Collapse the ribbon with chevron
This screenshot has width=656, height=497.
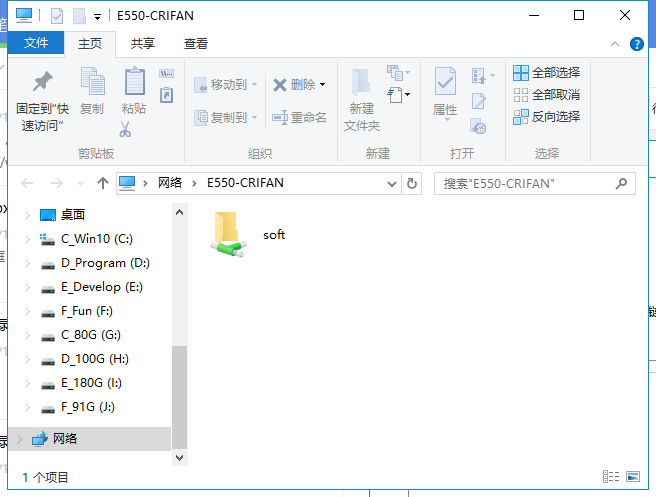click(615, 44)
